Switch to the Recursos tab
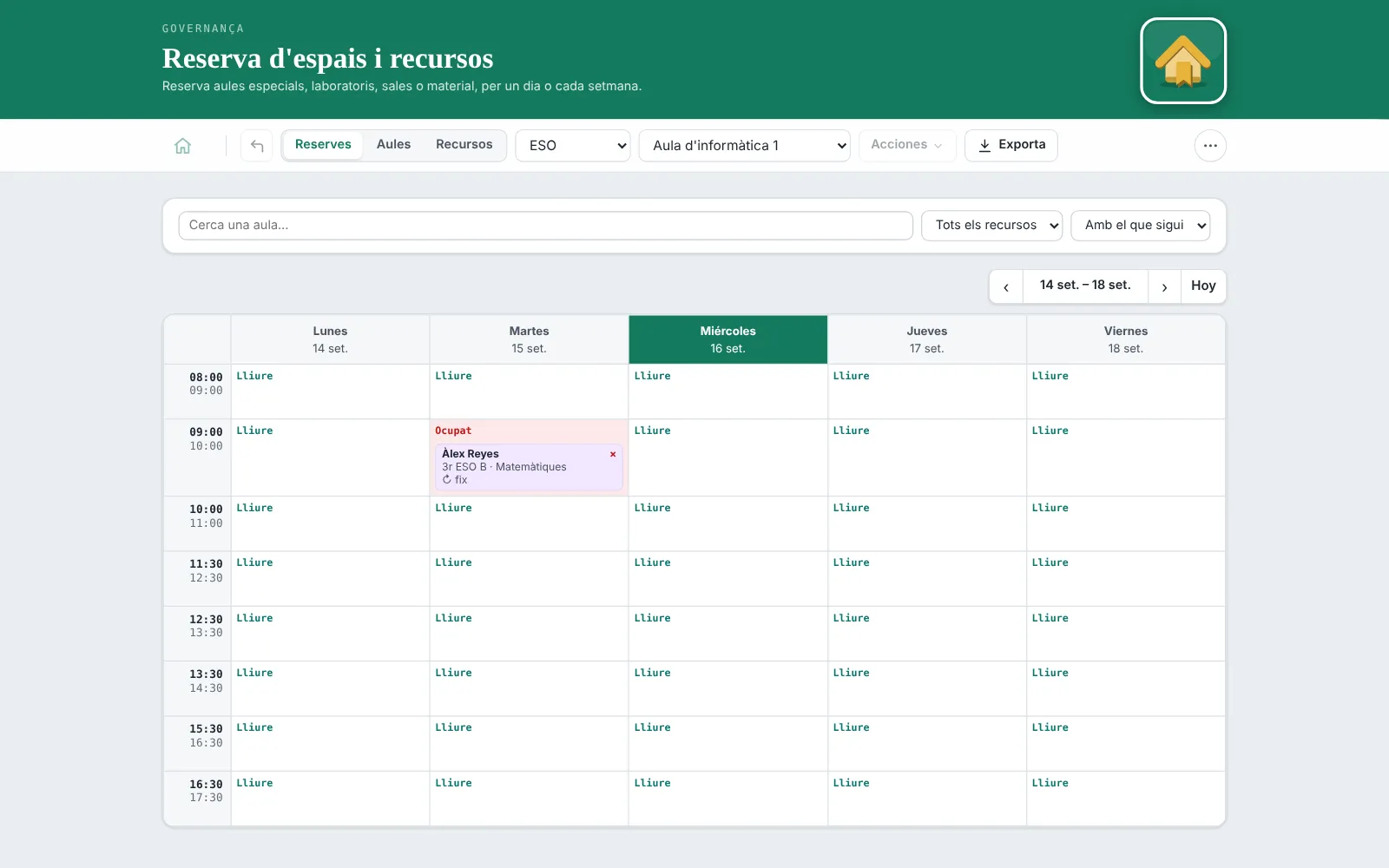 tap(464, 145)
